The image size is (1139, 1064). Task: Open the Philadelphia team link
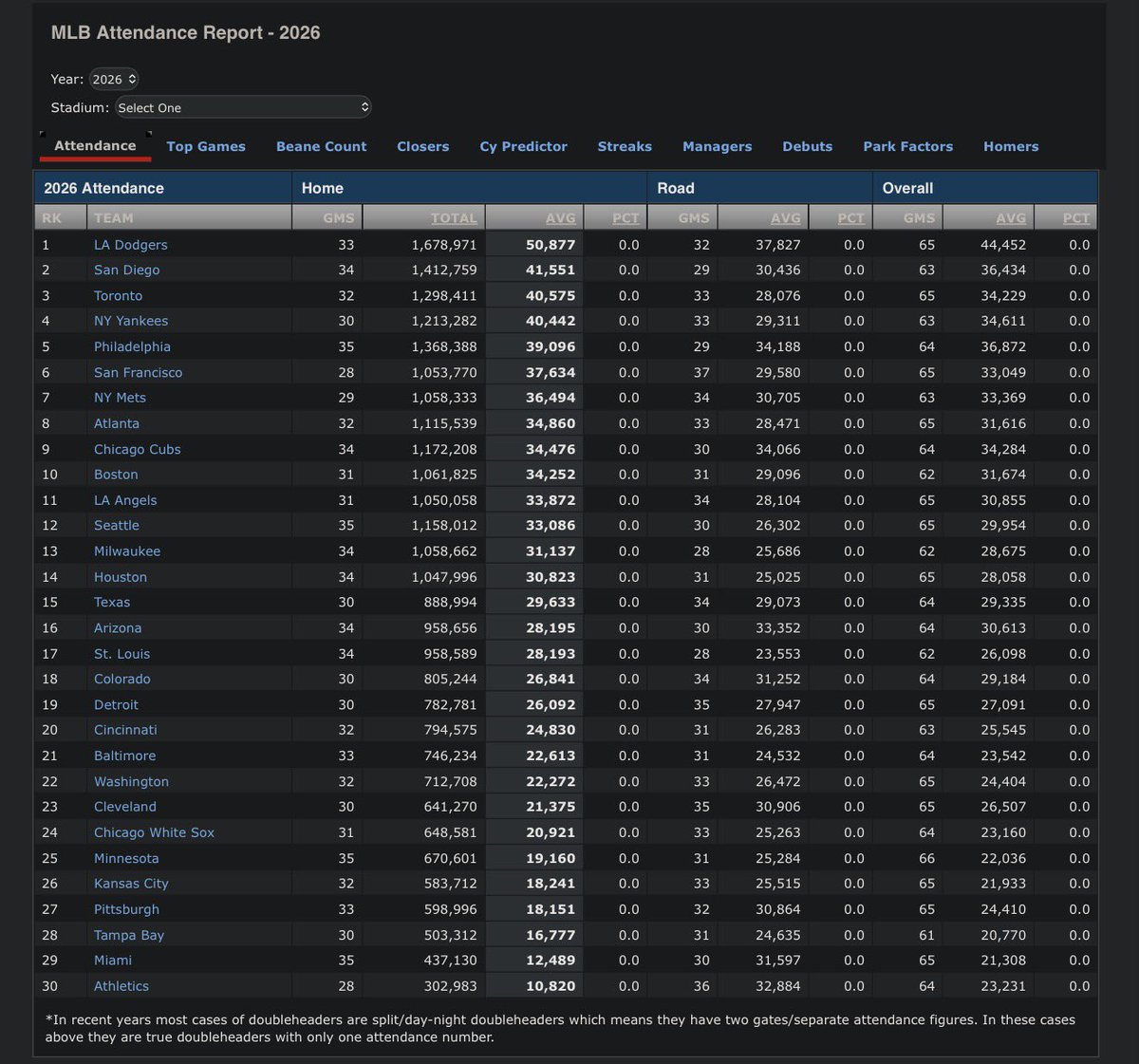pos(132,346)
